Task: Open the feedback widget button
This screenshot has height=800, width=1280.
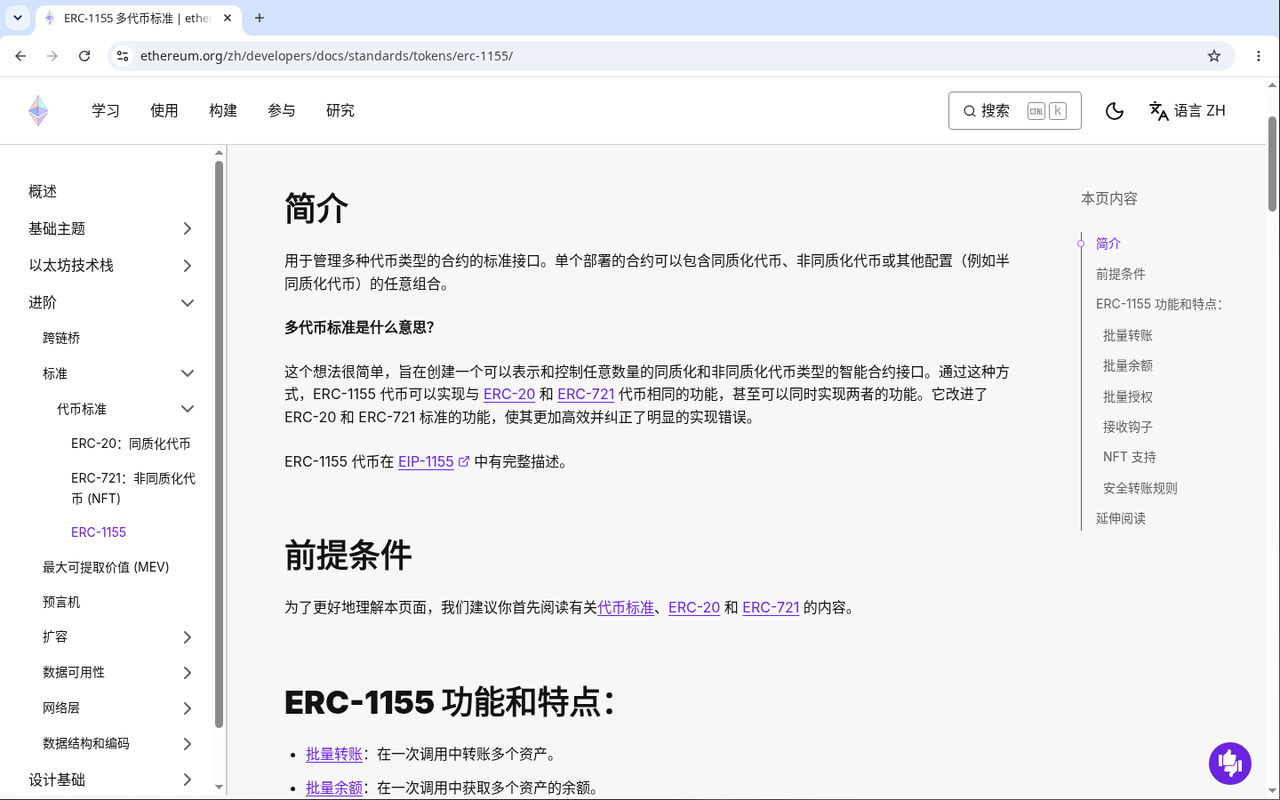Action: pyautogui.click(x=1230, y=763)
